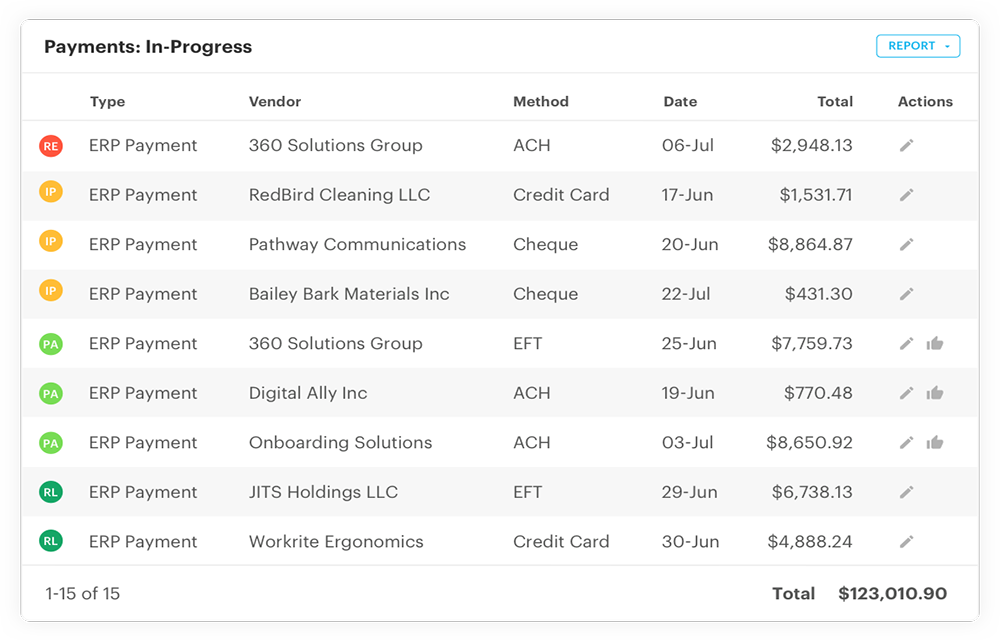Edit the Bailey Bark Materials payment
Image resolution: width=1000 pixels, height=640 pixels.
pyautogui.click(x=906, y=294)
